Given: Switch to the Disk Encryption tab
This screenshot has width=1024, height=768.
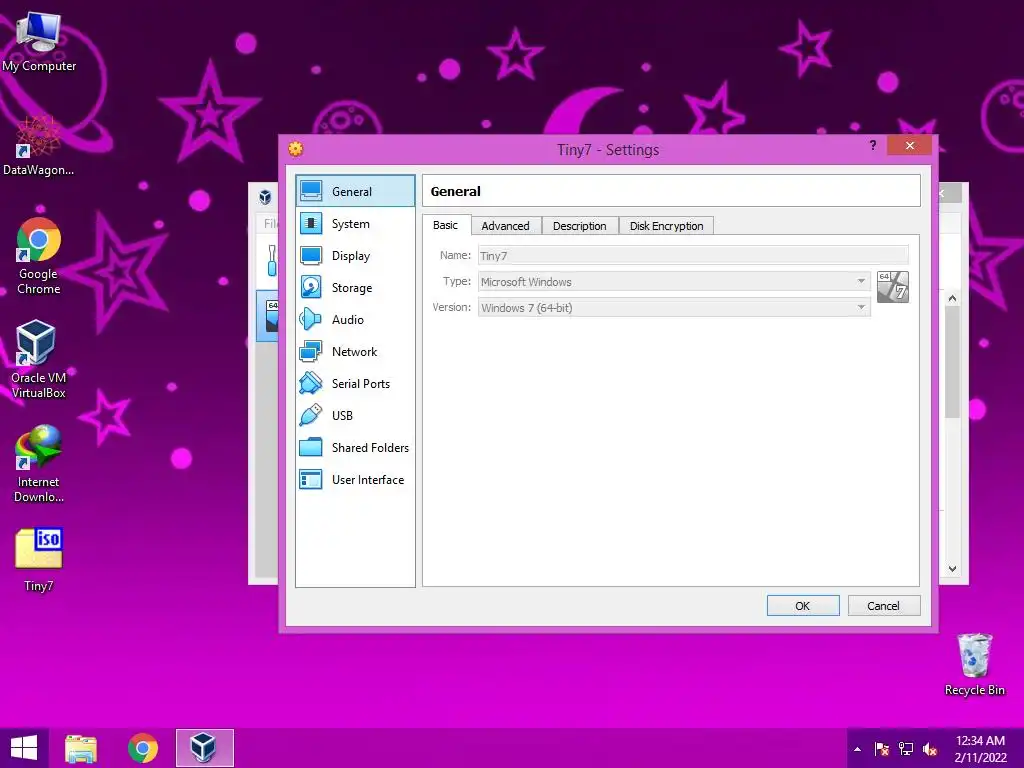Looking at the screenshot, I should pyautogui.click(x=666, y=225).
